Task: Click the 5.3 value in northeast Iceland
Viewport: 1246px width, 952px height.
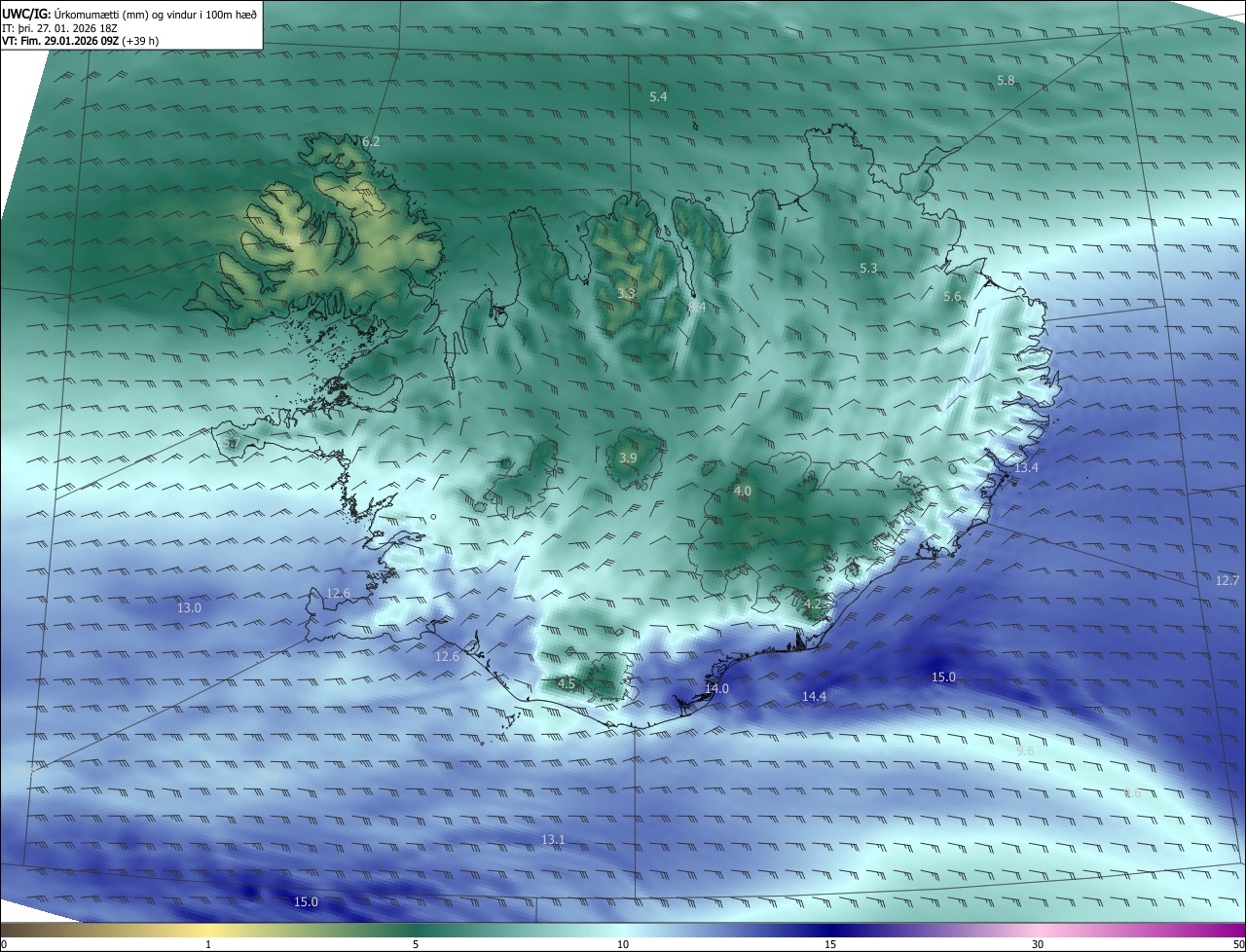Action: click(868, 268)
